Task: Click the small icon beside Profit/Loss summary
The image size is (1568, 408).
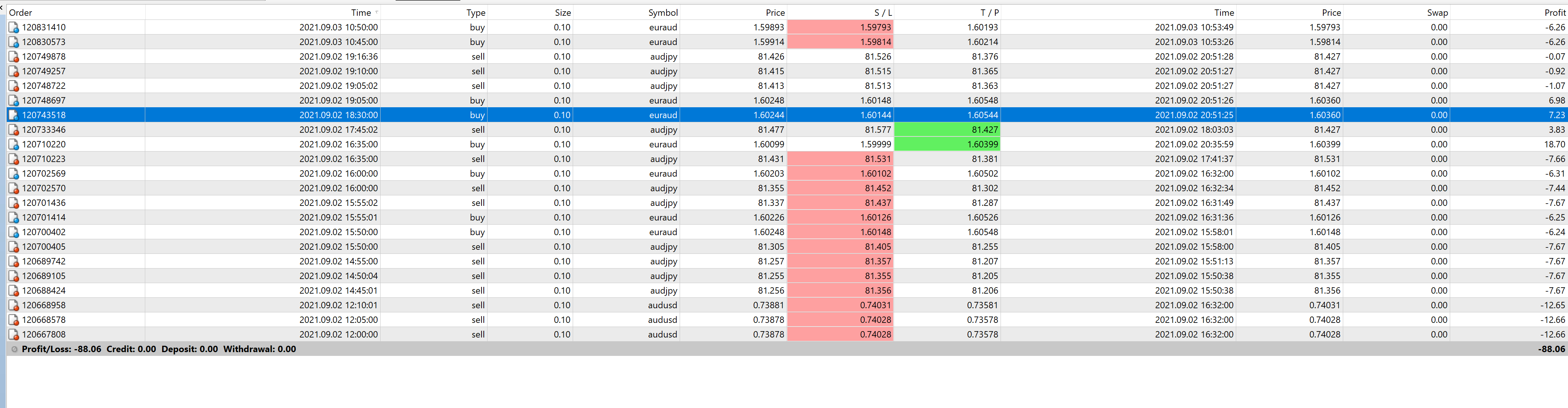Action: (15, 349)
